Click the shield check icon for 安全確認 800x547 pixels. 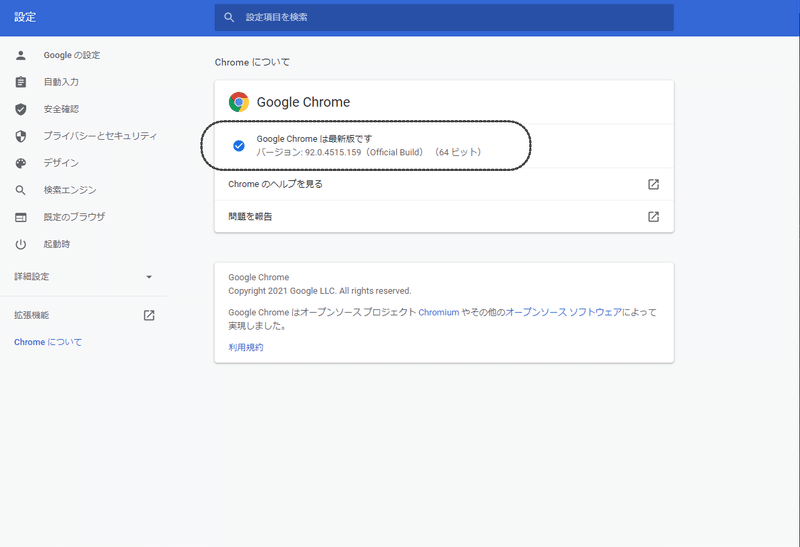pos(20,109)
